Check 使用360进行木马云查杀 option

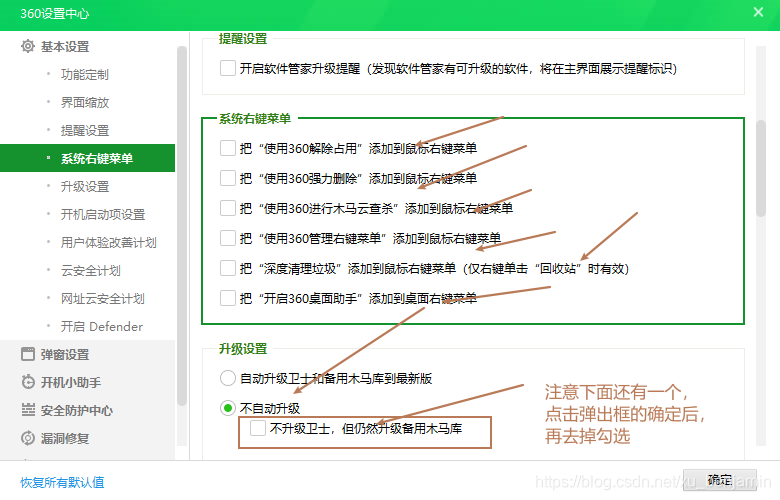coord(228,207)
